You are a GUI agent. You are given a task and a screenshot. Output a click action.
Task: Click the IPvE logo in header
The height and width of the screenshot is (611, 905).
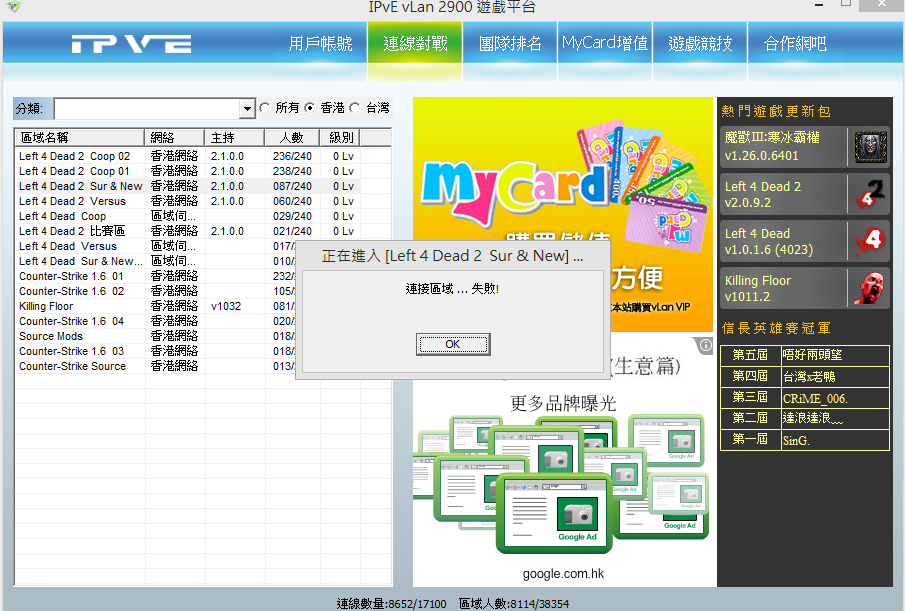point(131,44)
